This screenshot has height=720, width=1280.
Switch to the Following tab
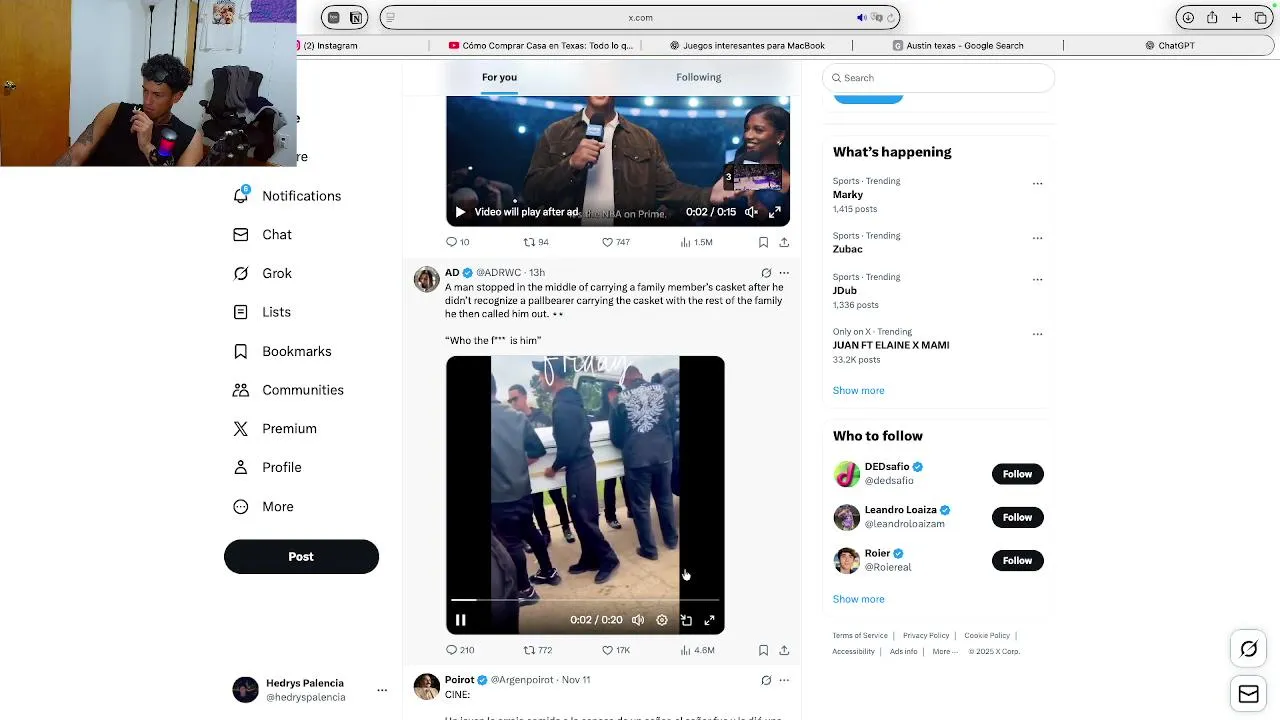(x=698, y=77)
